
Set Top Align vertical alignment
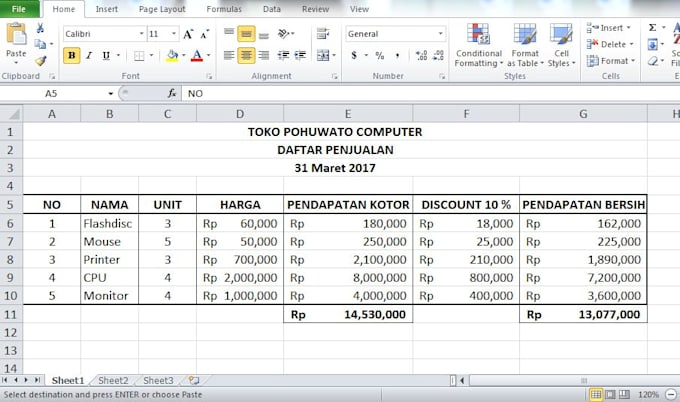(x=229, y=33)
